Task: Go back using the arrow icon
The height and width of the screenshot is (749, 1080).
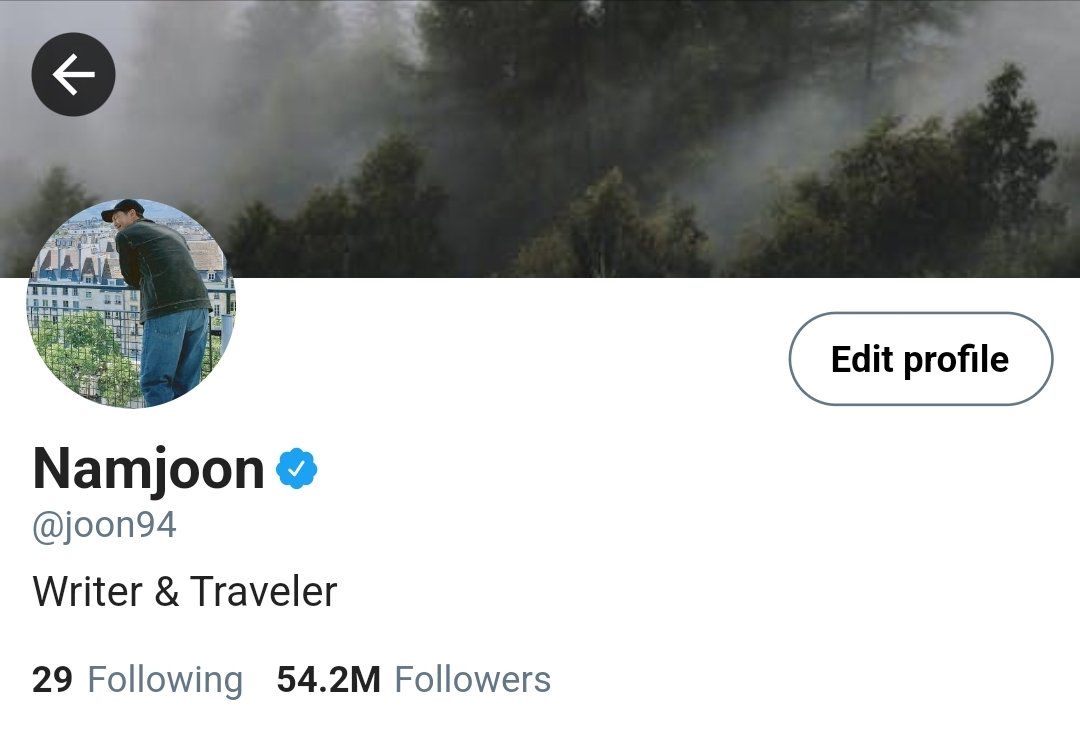Action: 73,74
